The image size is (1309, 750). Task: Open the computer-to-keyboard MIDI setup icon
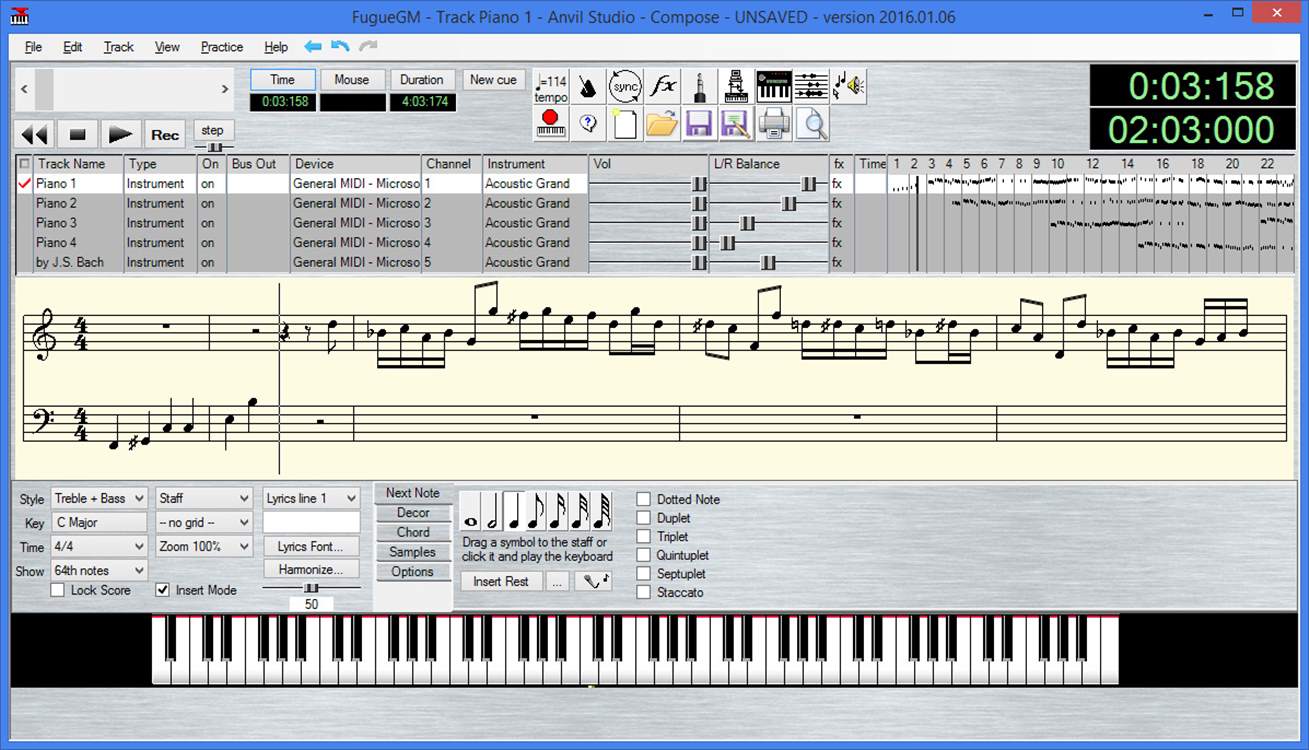click(736, 87)
